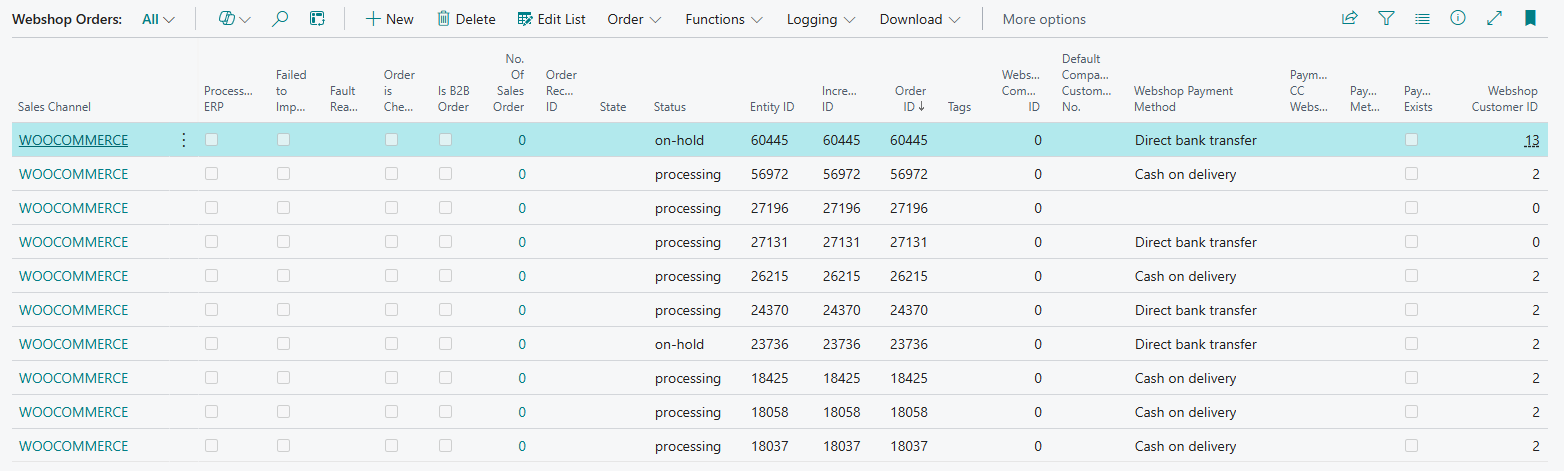Image resolution: width=1564 pixels, height=471 pixels.
Task: Click the list view options icon
Action: 1422,19
